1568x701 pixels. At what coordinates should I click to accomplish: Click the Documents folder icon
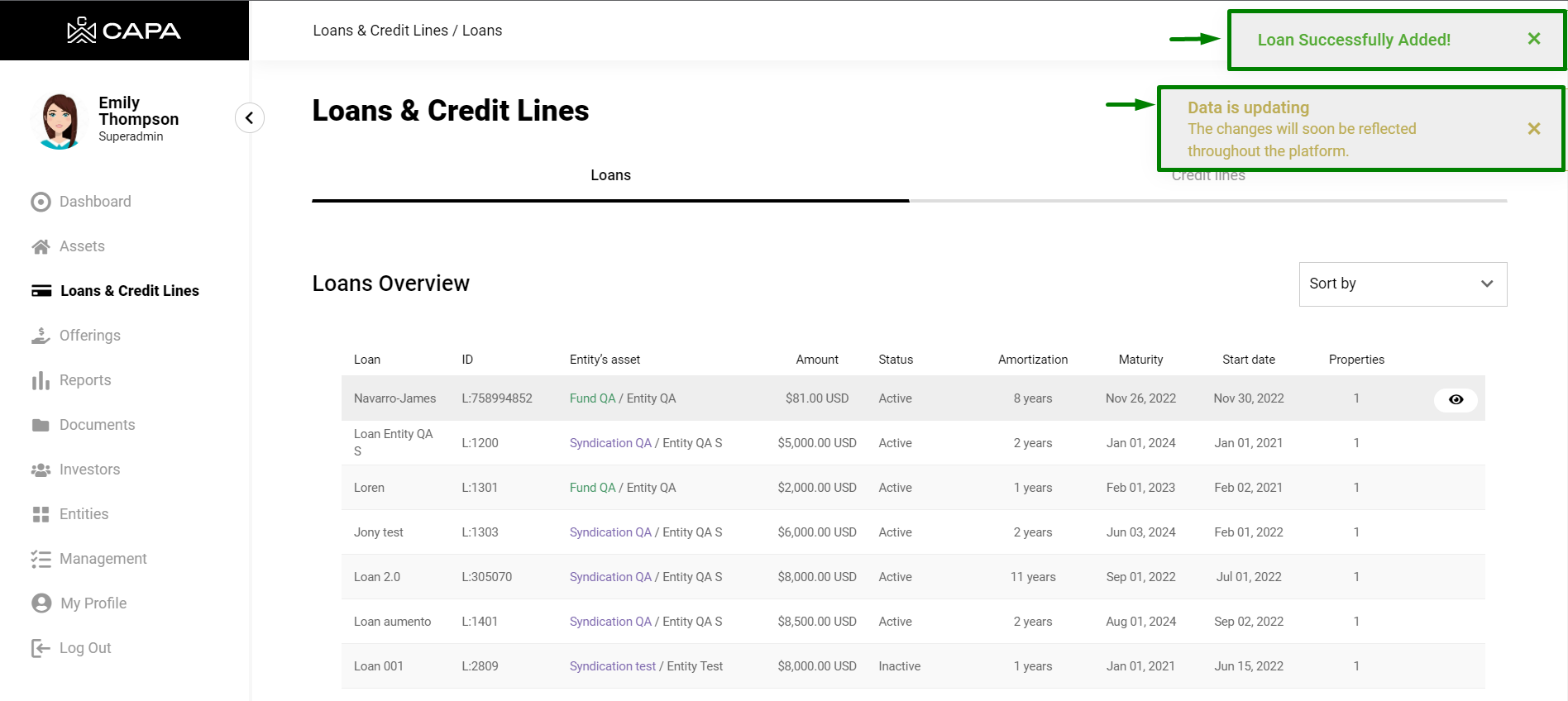click(41, 425)
